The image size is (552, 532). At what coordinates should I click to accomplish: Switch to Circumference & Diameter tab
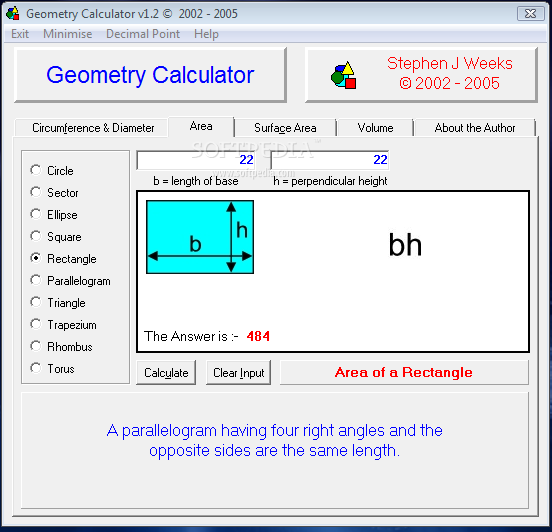(93, 128)
